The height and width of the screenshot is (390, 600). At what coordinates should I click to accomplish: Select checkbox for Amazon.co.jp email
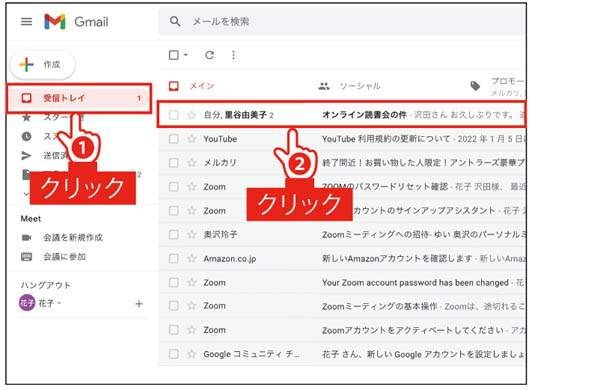coord(174,259)
